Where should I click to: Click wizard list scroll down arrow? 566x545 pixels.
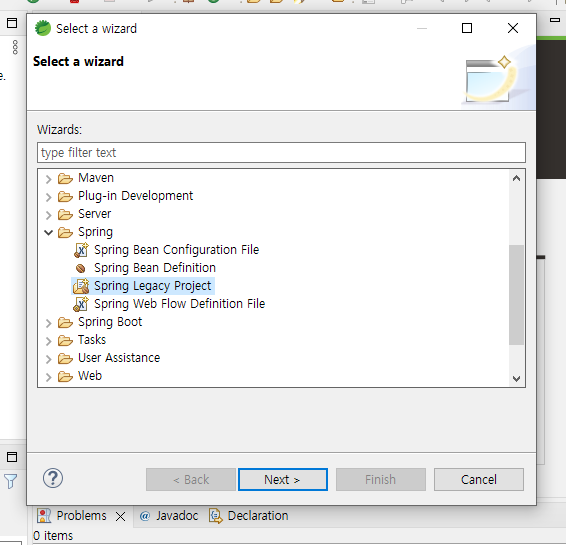click(x=517, y=379)
